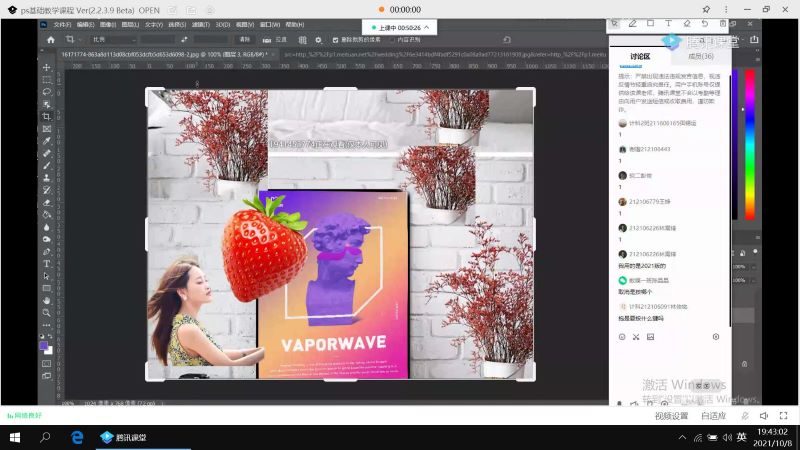800x450 pixels.
Task: Select the Horizontal Type tool
Action: pos(46,264)
